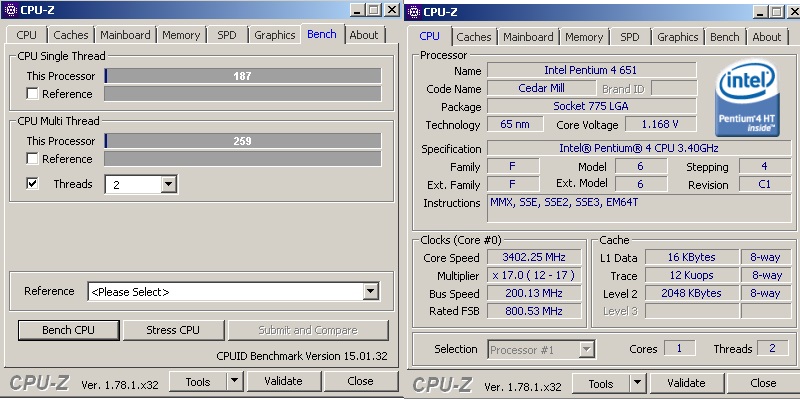
Task: Click Bus Speed value 200.13 MHz
Action: click(x=534, y=293)
